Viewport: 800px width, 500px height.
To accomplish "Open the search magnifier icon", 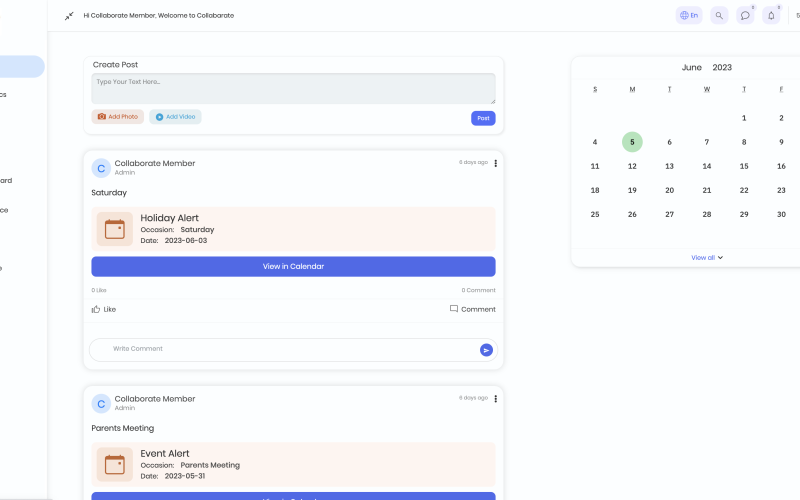I will [x=718, y=16].
